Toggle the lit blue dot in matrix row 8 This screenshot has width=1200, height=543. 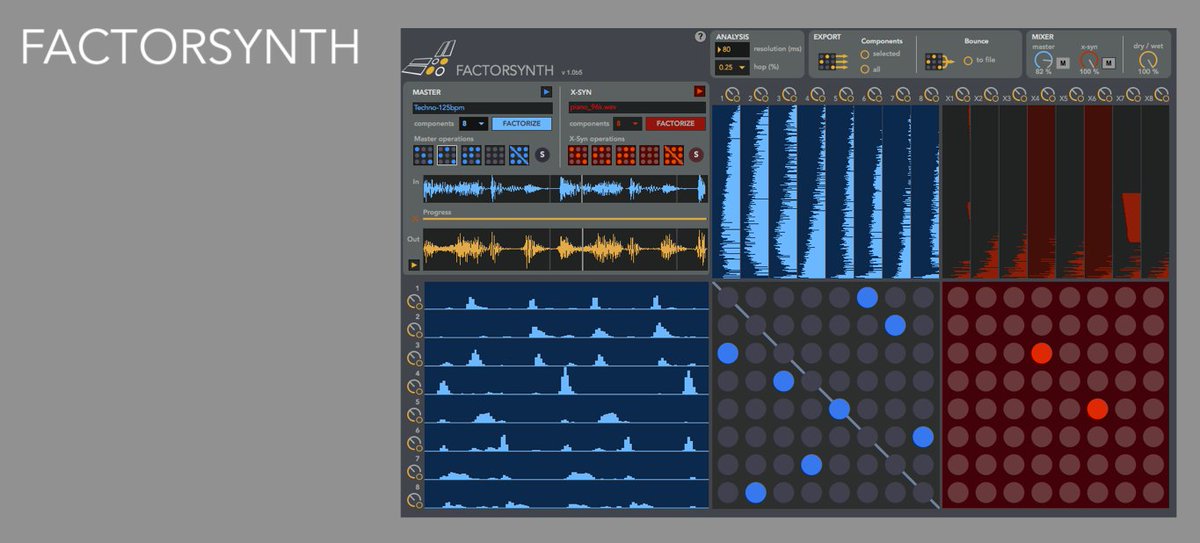(x=756, y=492)
